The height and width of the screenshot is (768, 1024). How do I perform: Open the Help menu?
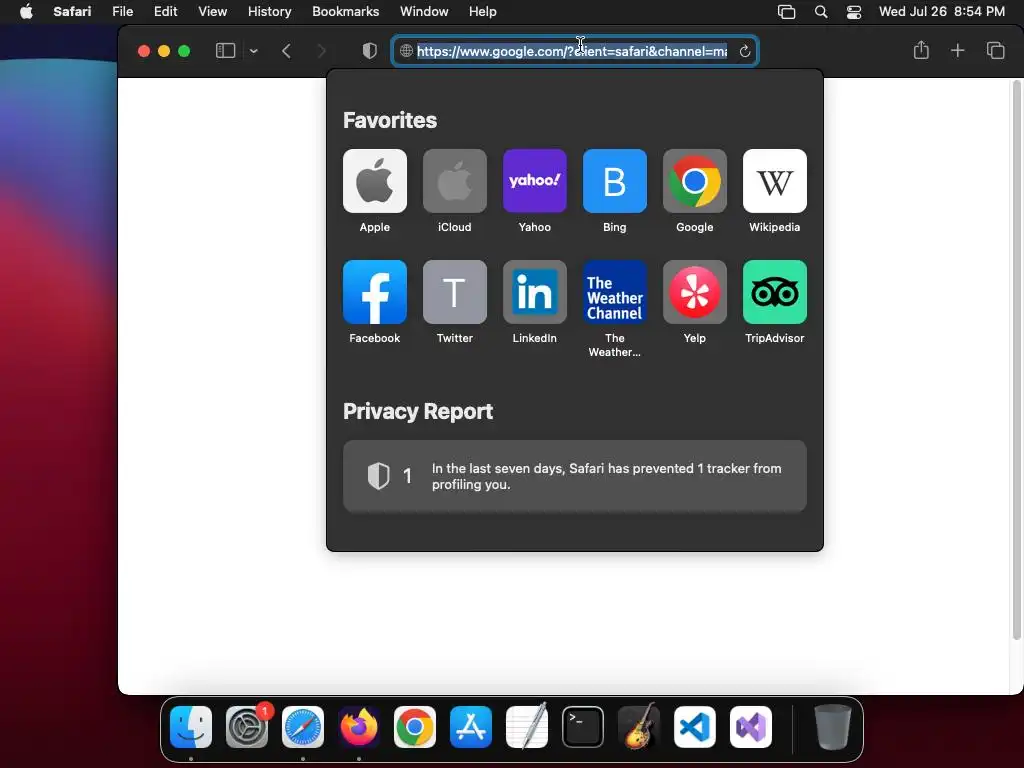click(483, 11)
